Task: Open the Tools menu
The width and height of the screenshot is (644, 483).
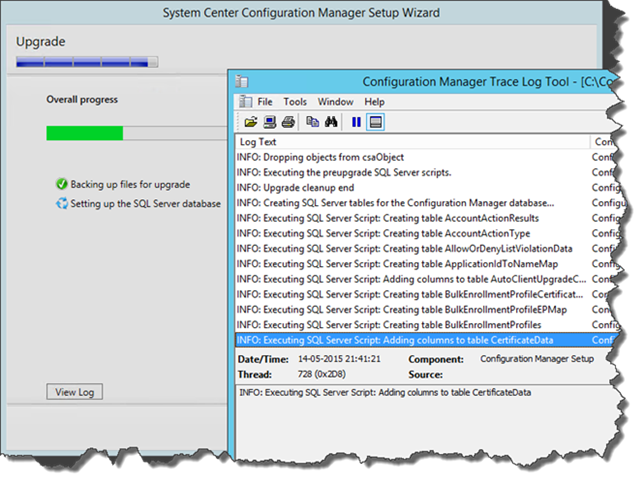Action: coord(295,102)
